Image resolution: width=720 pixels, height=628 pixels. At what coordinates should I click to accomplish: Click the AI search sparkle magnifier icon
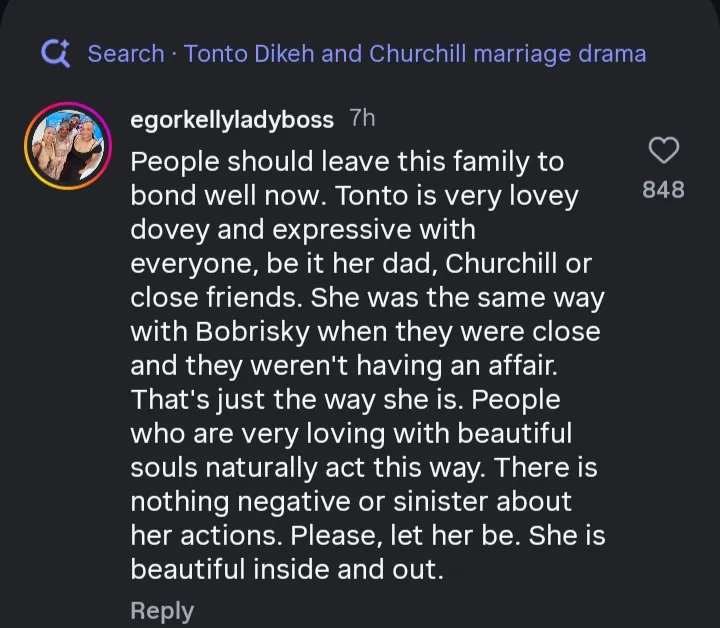coord(55,53)
